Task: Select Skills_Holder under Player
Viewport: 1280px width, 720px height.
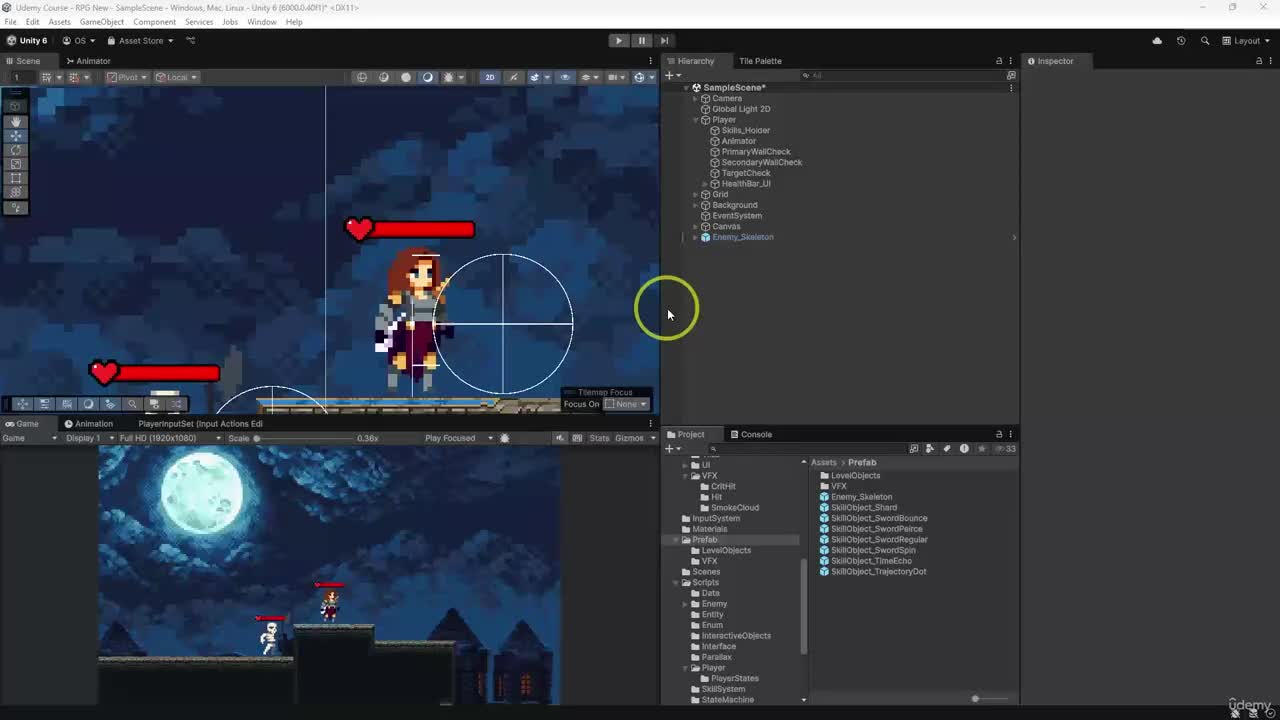Action: click(x=745, y=131)
